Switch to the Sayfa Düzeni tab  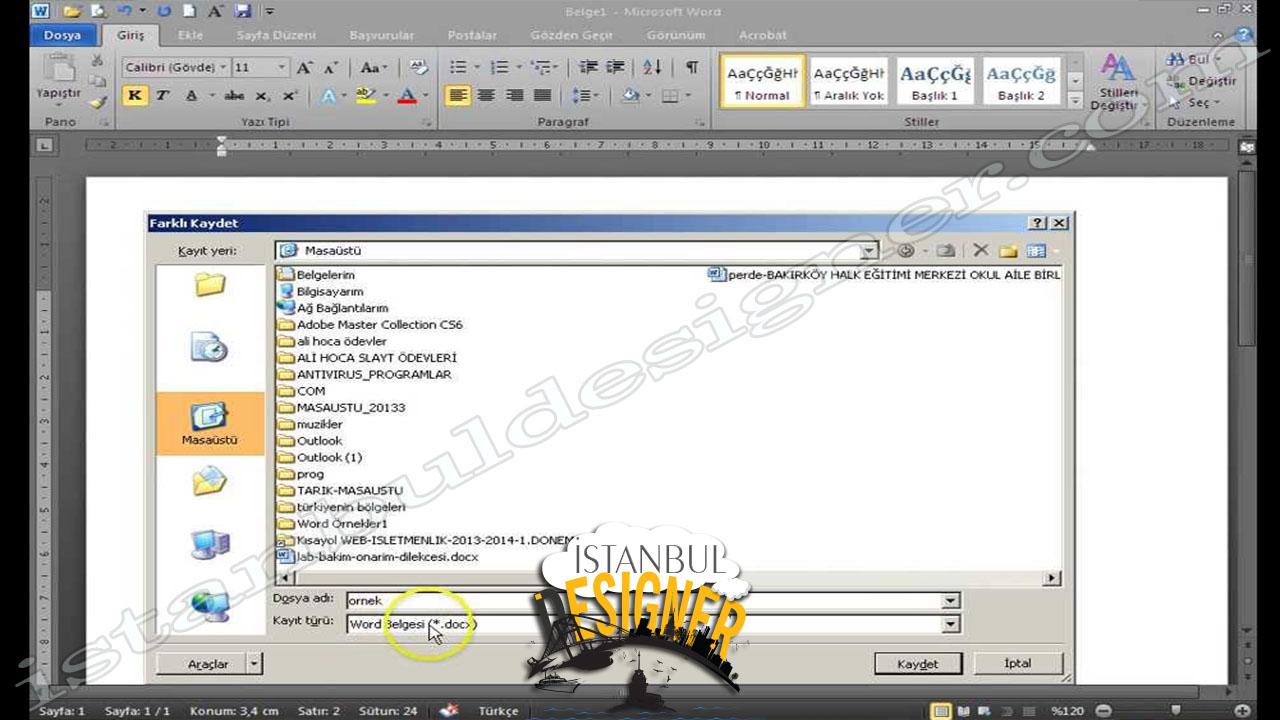(x=276, y=35)
